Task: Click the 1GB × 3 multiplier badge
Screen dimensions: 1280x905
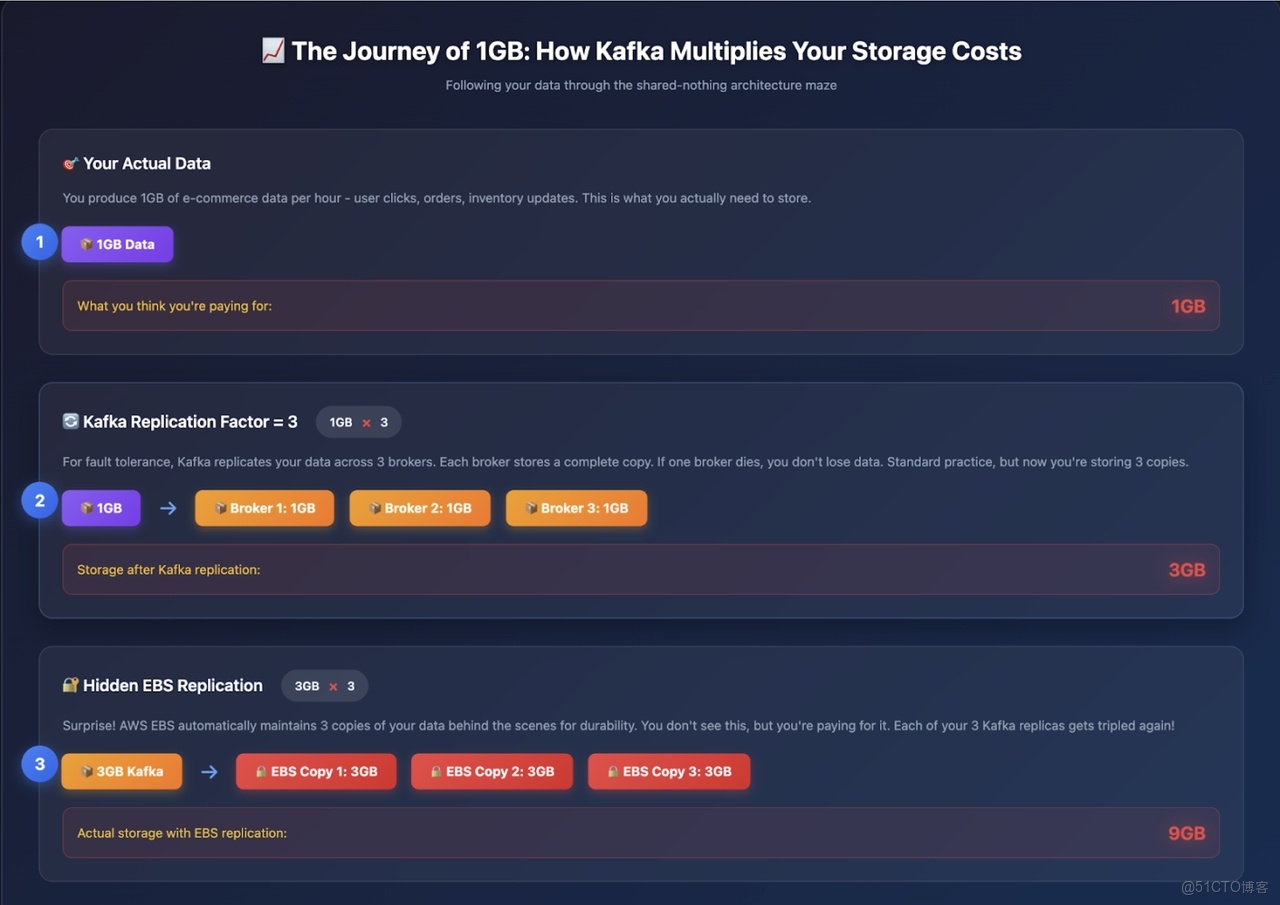Action: [x=358, y=422]
